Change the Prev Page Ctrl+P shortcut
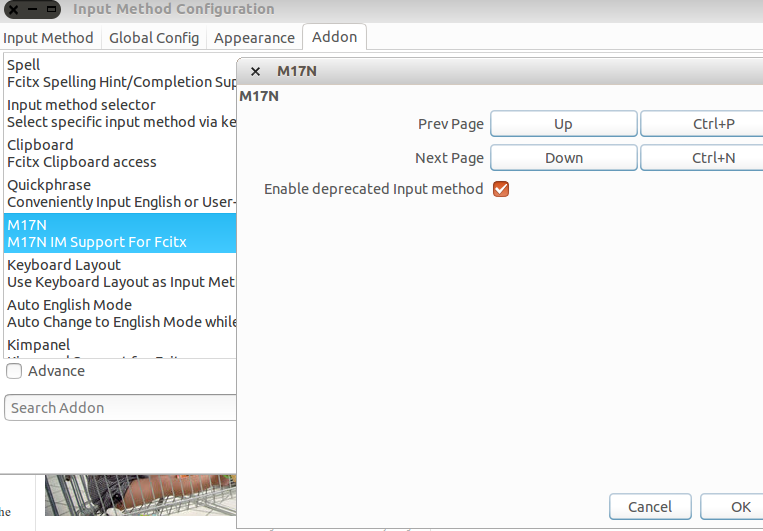Screen dimensions: 763x531 click(702, 124)
